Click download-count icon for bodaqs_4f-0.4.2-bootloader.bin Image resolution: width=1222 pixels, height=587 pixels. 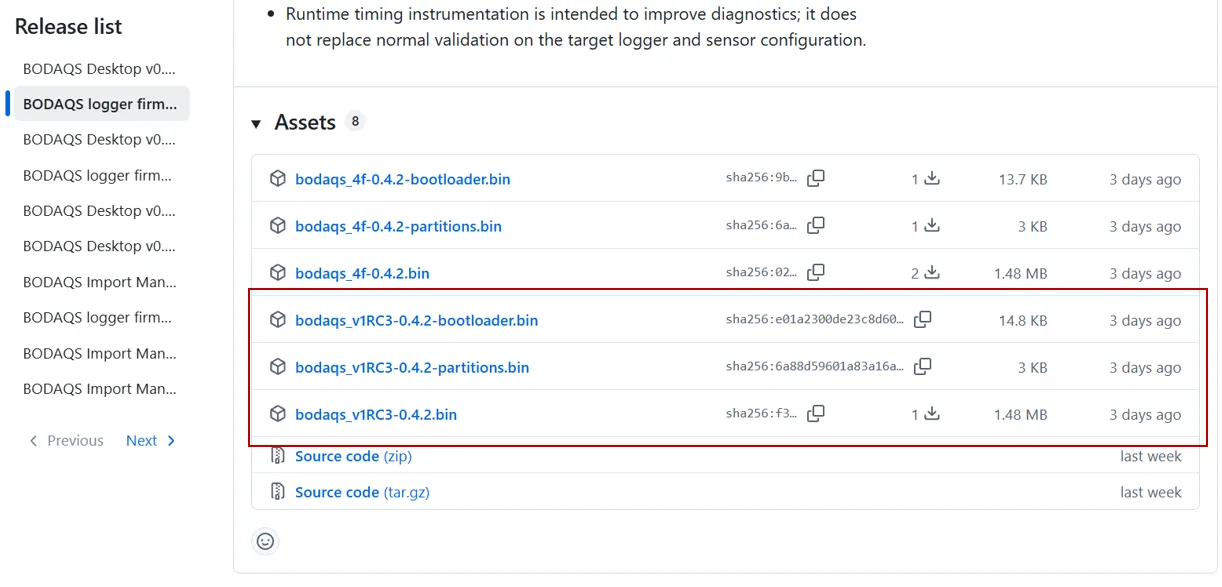pyautogui.click(x=932, y=179)
